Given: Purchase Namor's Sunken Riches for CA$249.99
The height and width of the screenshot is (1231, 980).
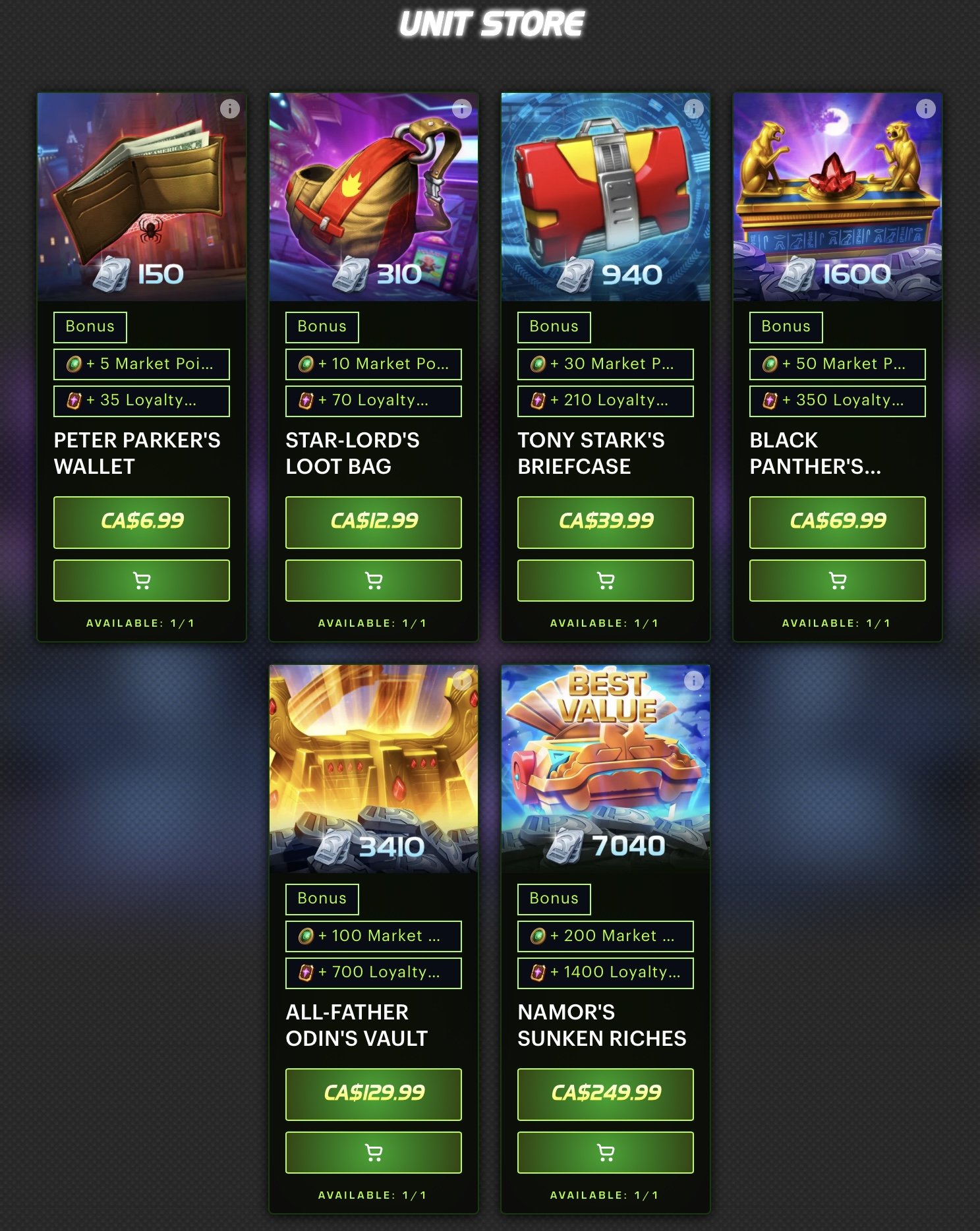Looking at the screenshot, I should (606, 1095).
